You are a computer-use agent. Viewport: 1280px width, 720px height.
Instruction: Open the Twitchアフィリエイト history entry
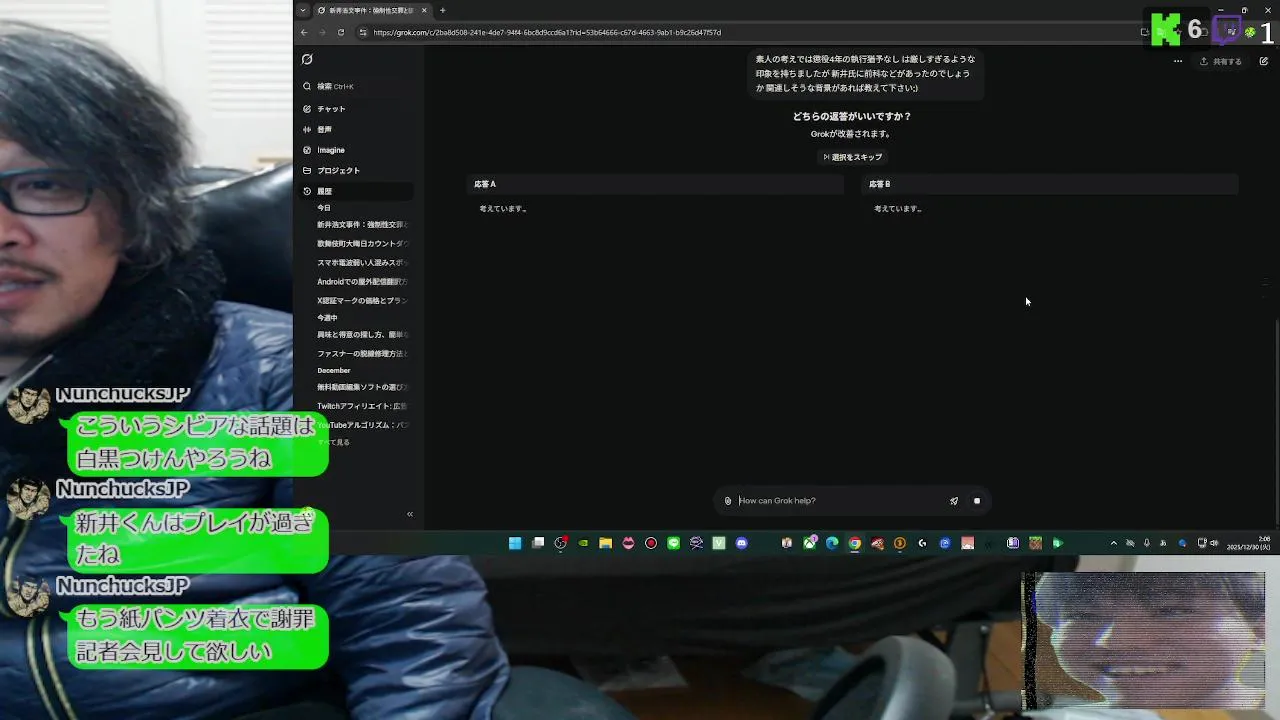(x=362, y=406)
